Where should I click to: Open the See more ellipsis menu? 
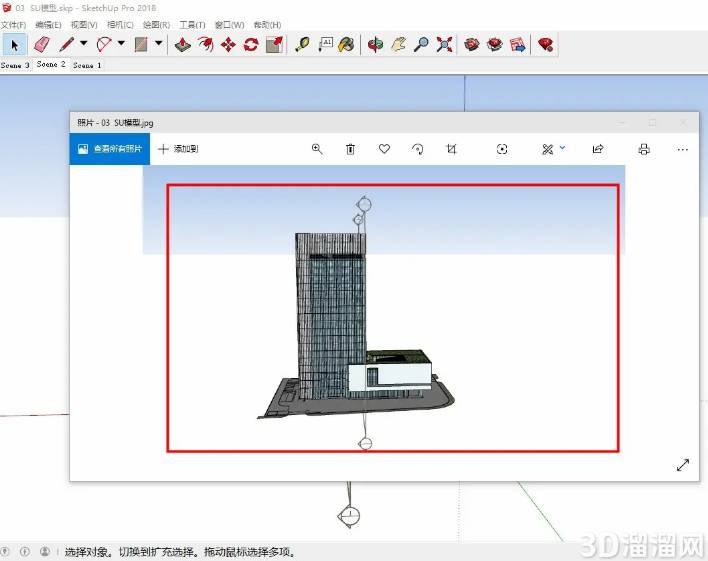point(683,150)
